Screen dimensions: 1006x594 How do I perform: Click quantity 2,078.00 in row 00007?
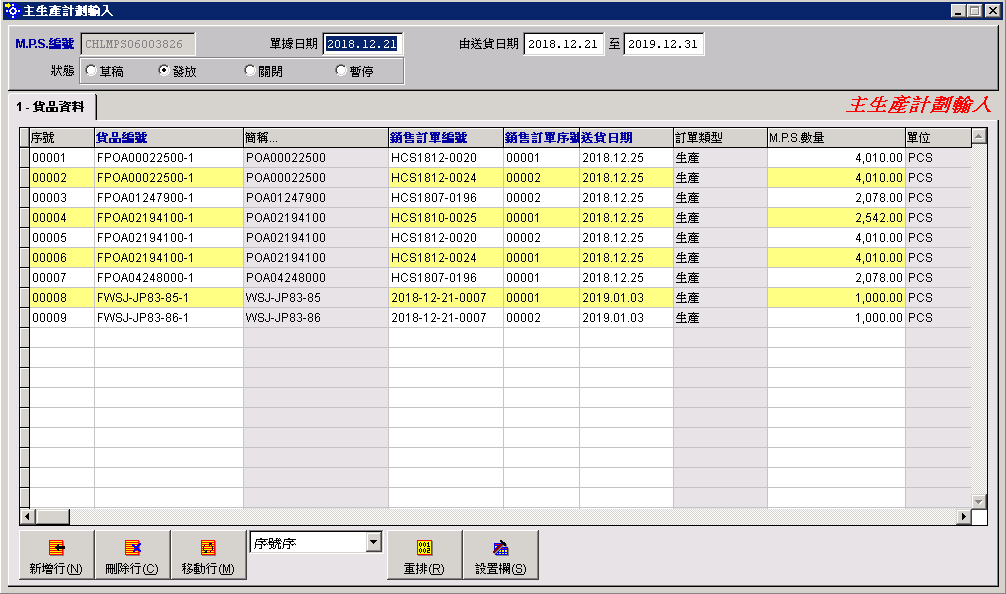(x=836, y=278)
